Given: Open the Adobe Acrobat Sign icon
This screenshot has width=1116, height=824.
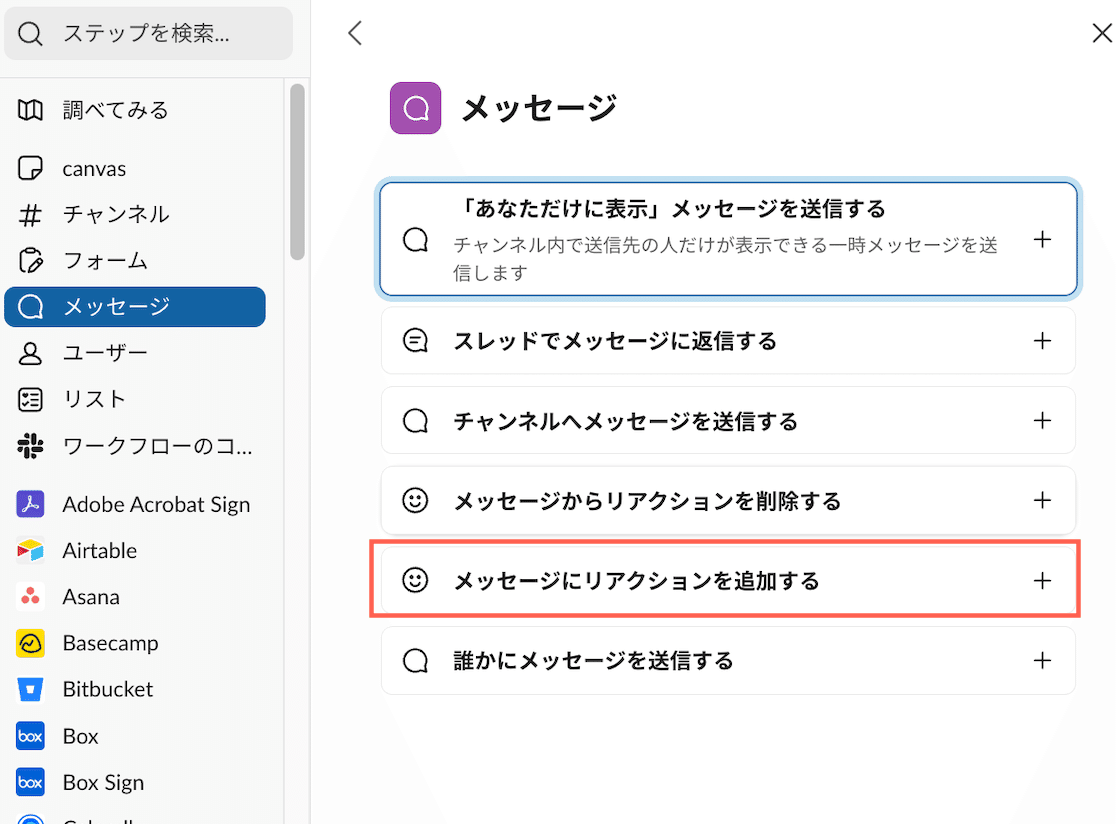Looking at the screenshot, I should [x=30, y=504].
